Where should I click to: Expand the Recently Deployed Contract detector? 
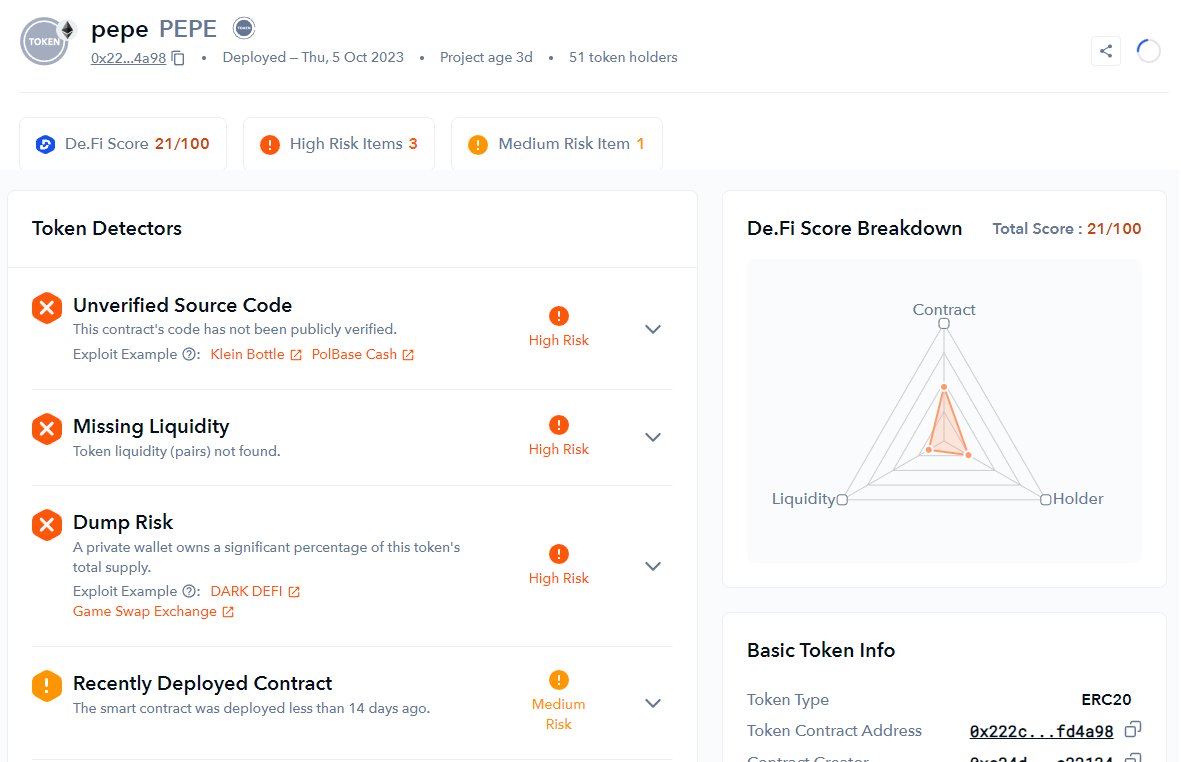coord(653,703)
